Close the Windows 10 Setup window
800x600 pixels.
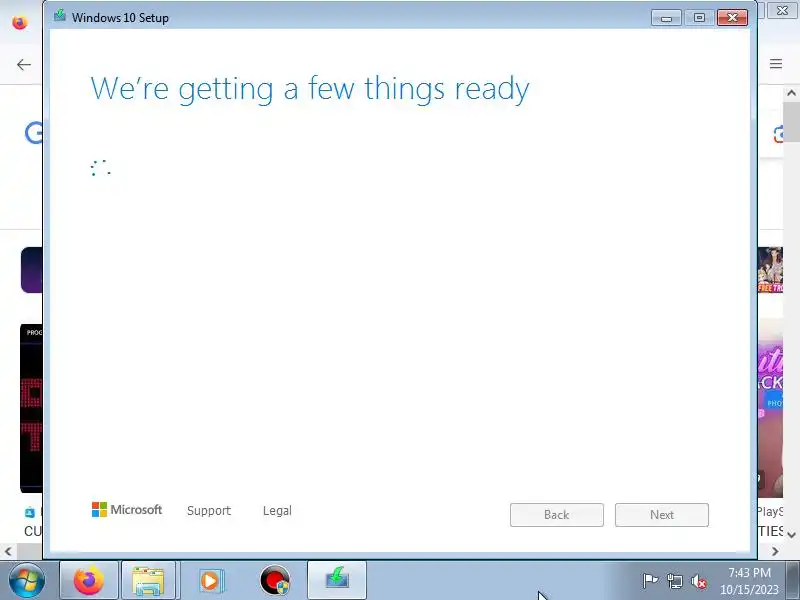[x=732, y=18]
